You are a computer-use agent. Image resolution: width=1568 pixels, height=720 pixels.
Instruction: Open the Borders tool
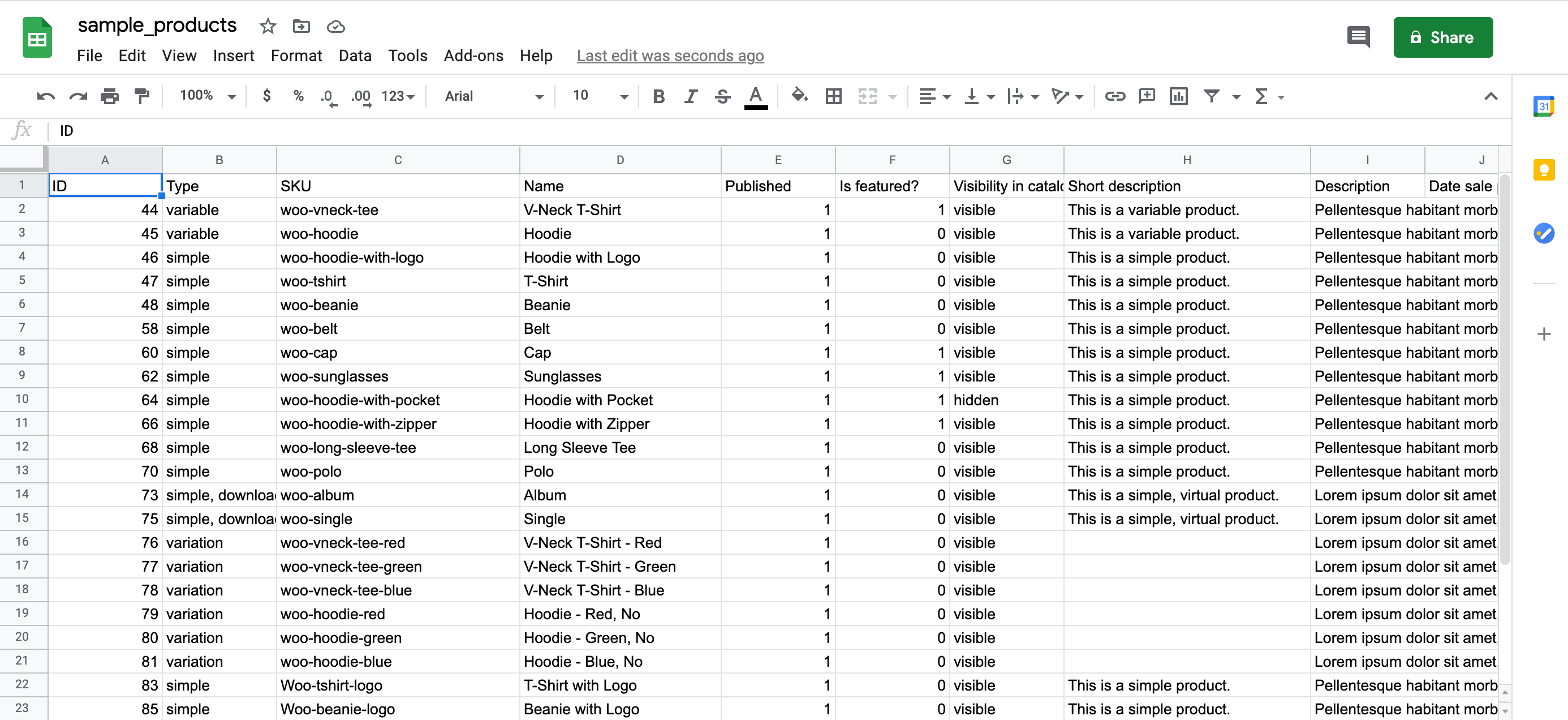point(833,96)
